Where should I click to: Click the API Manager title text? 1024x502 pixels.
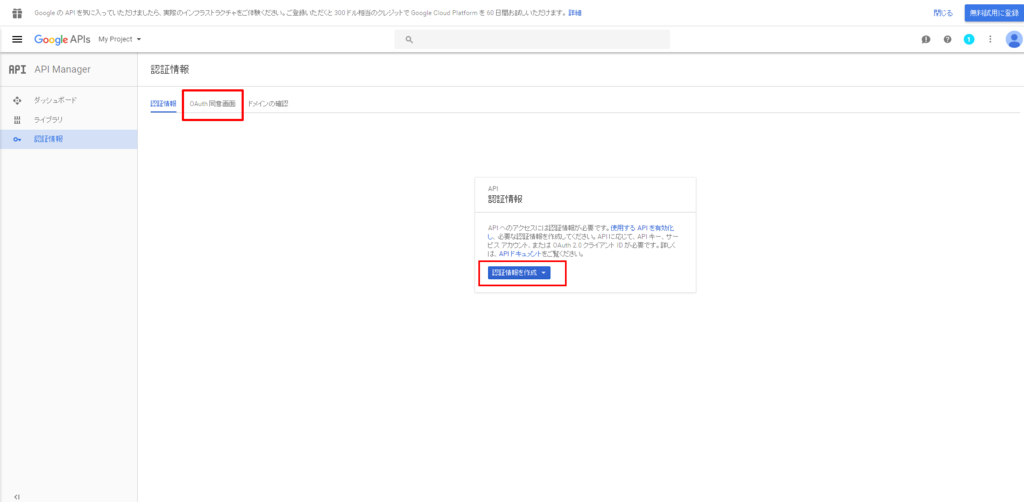(62, 70)
